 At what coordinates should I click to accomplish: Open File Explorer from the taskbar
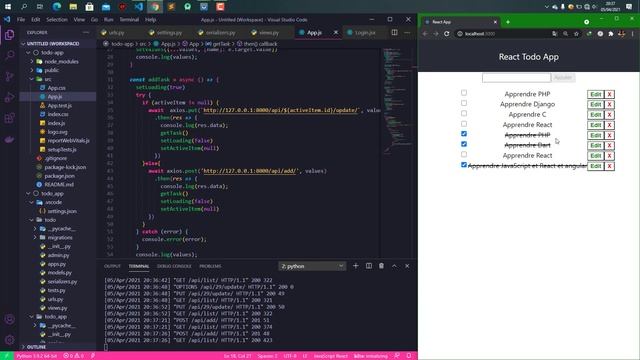tap(73, 7)
